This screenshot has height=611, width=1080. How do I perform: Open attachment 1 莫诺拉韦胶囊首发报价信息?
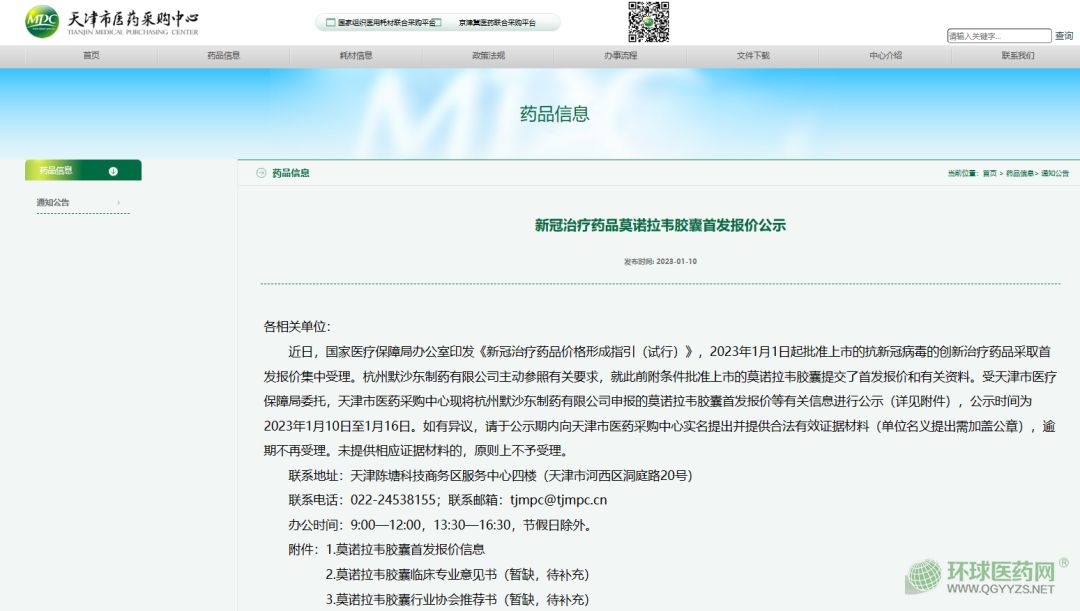[410, 549]
